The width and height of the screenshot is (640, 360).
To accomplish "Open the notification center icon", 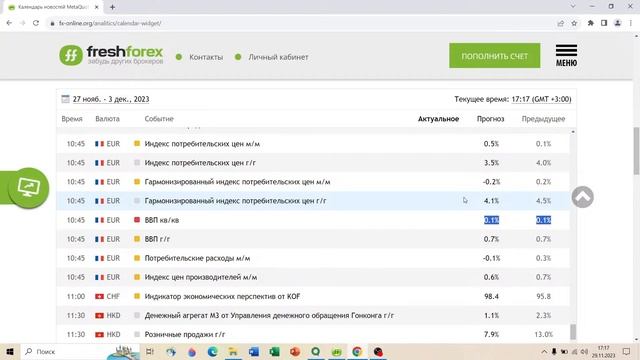I will 627,351.
